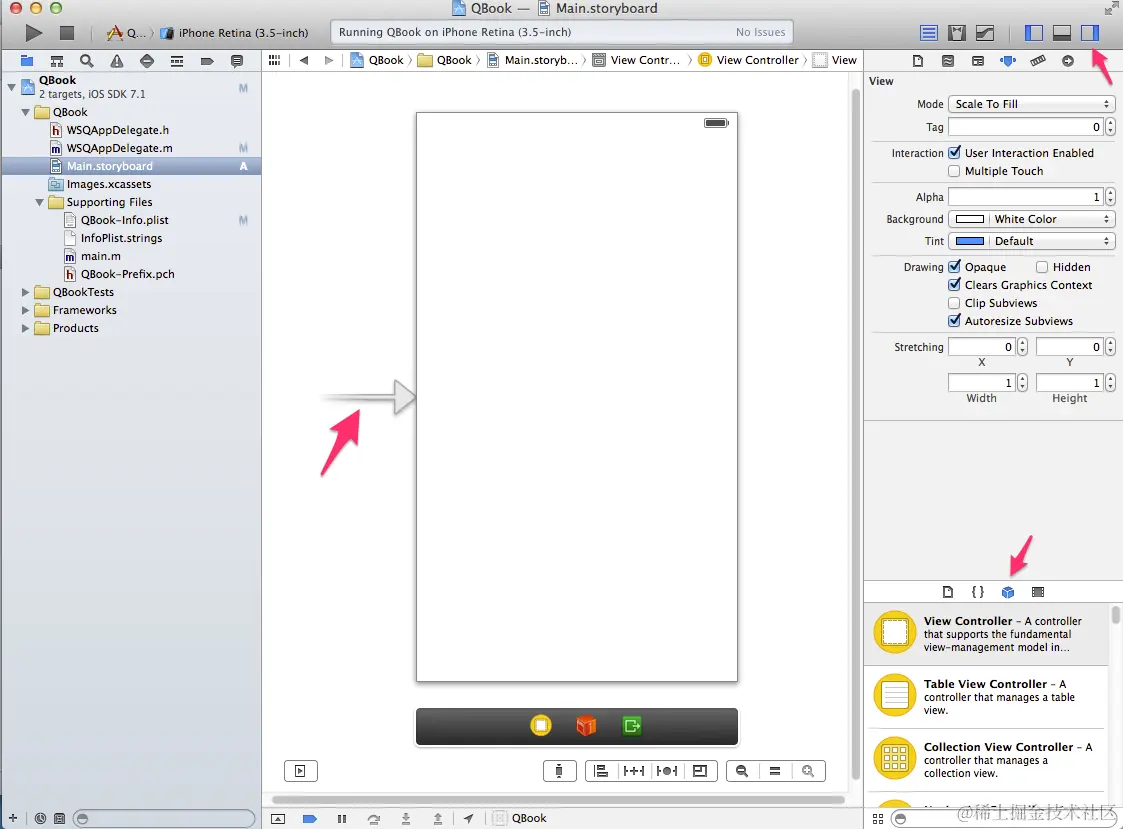Open the Breakpoint navigator icon
The height and width of the screenshot is (829, 1123).
[x=207, y=61]
